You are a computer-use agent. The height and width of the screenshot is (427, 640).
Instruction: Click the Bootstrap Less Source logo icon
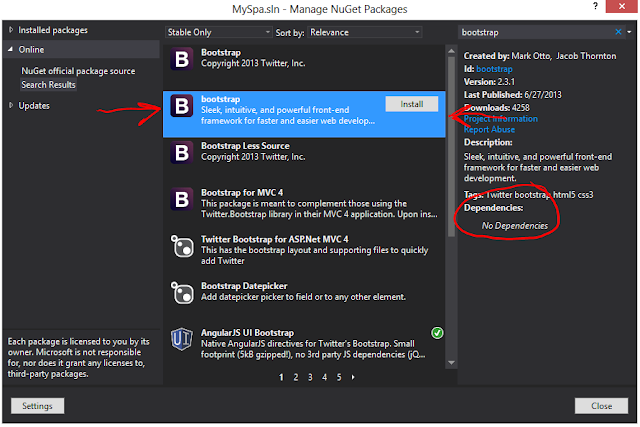pos(182,153)
